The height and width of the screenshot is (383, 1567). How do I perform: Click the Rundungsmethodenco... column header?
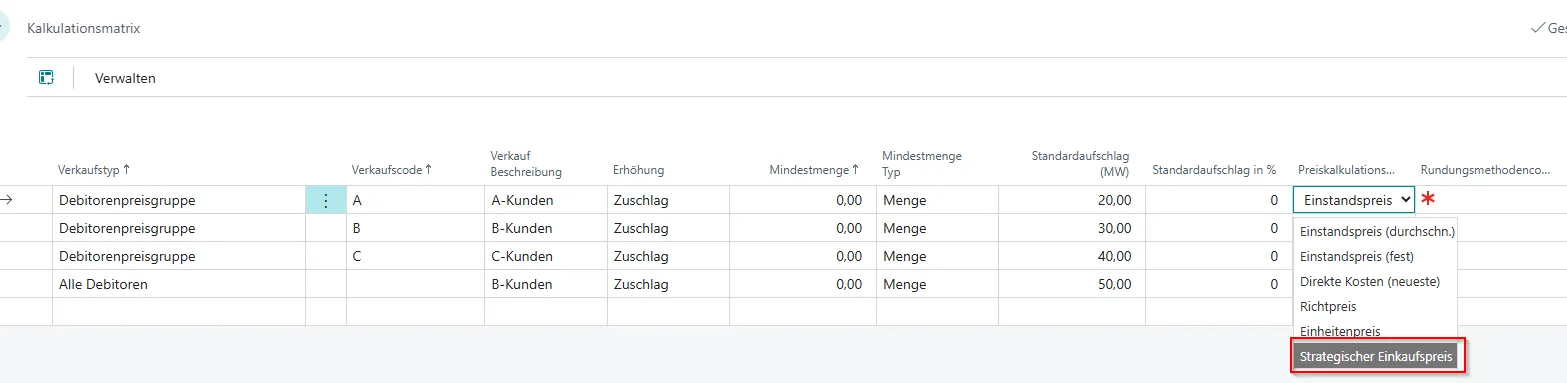click(1485, 170)
